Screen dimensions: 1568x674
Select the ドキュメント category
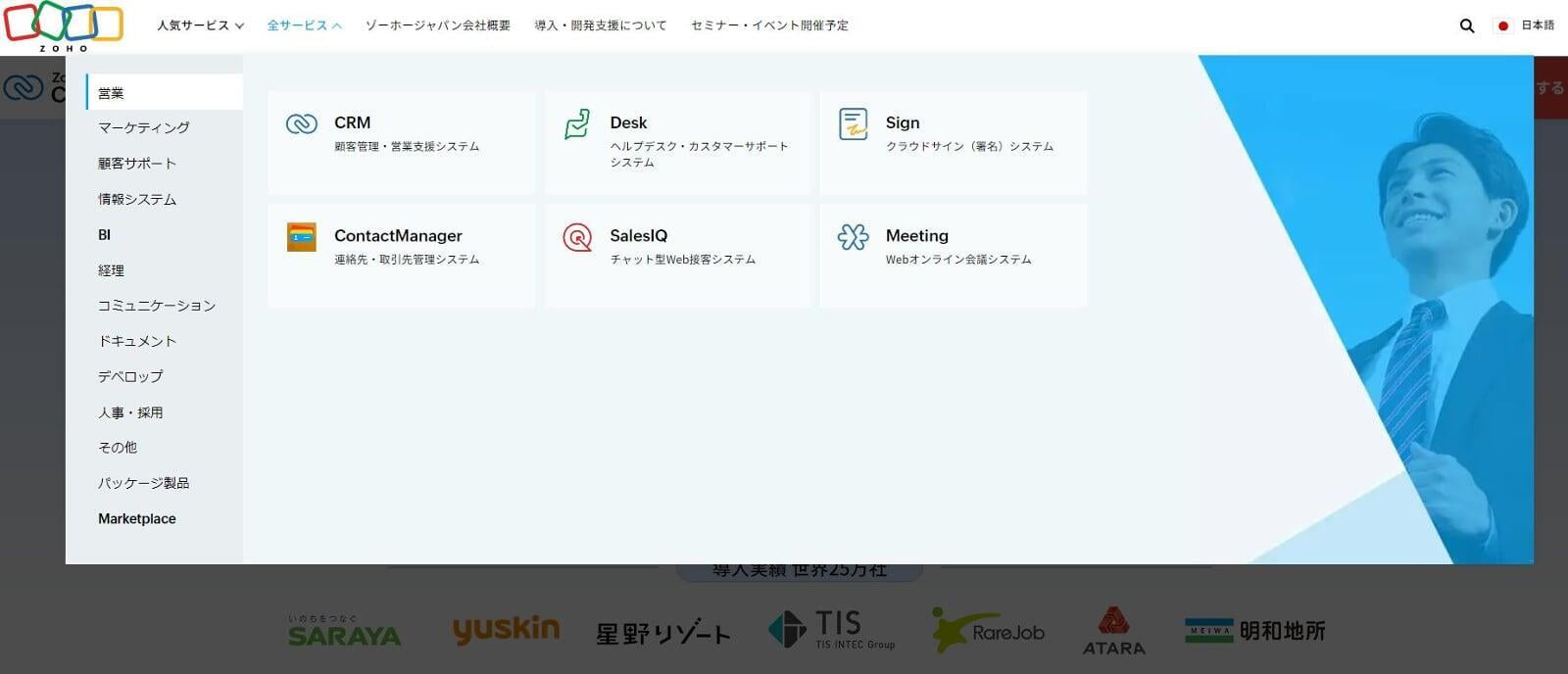pyautogui.click(x=137, y=341)
